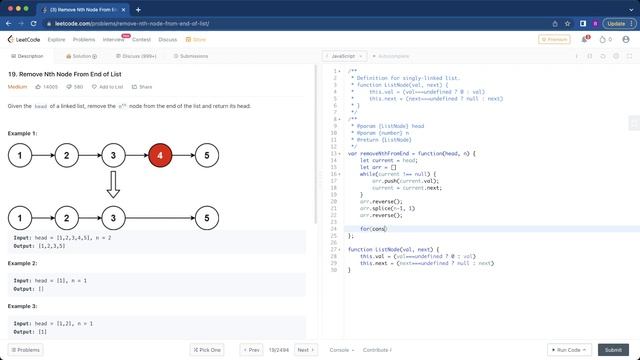
Task: Close the Remove Nth Node tab
Action: (123, 9)
